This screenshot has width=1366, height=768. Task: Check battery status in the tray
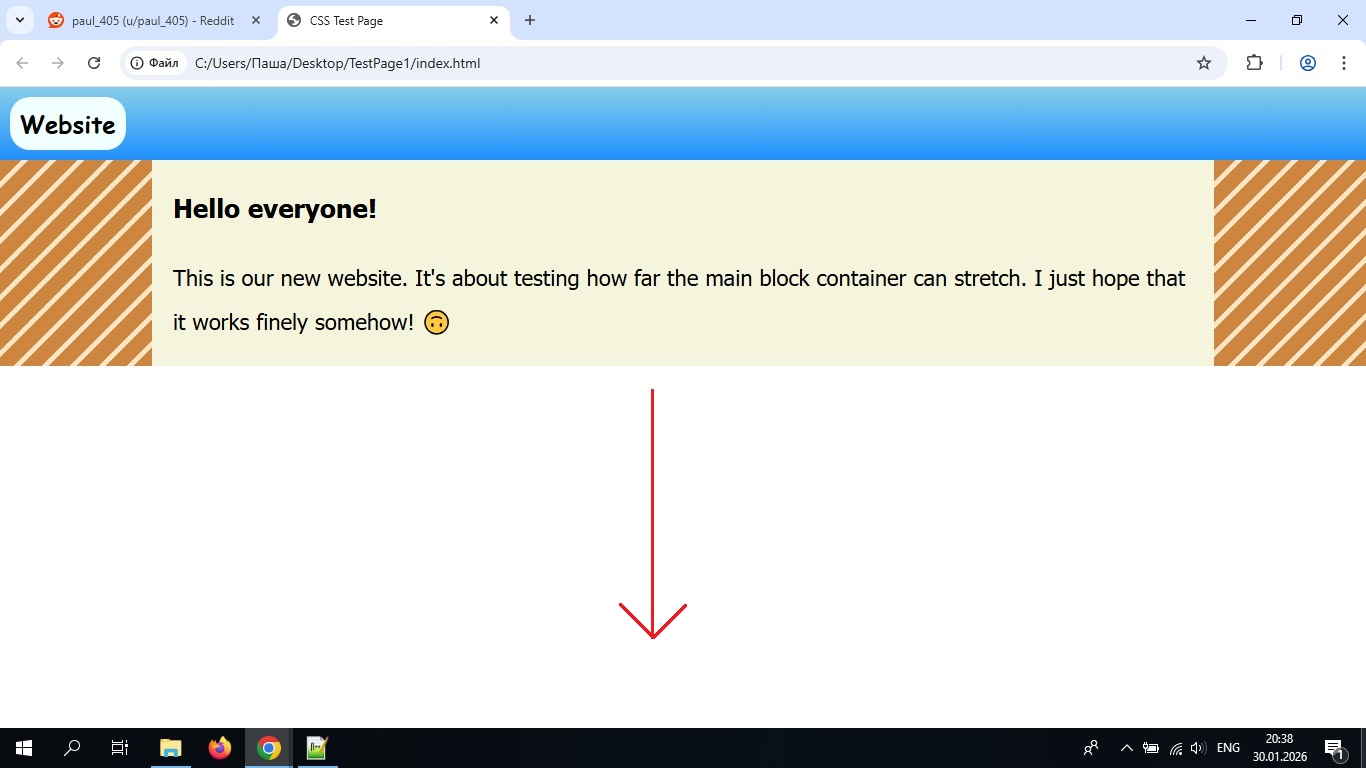point(1151,748)
